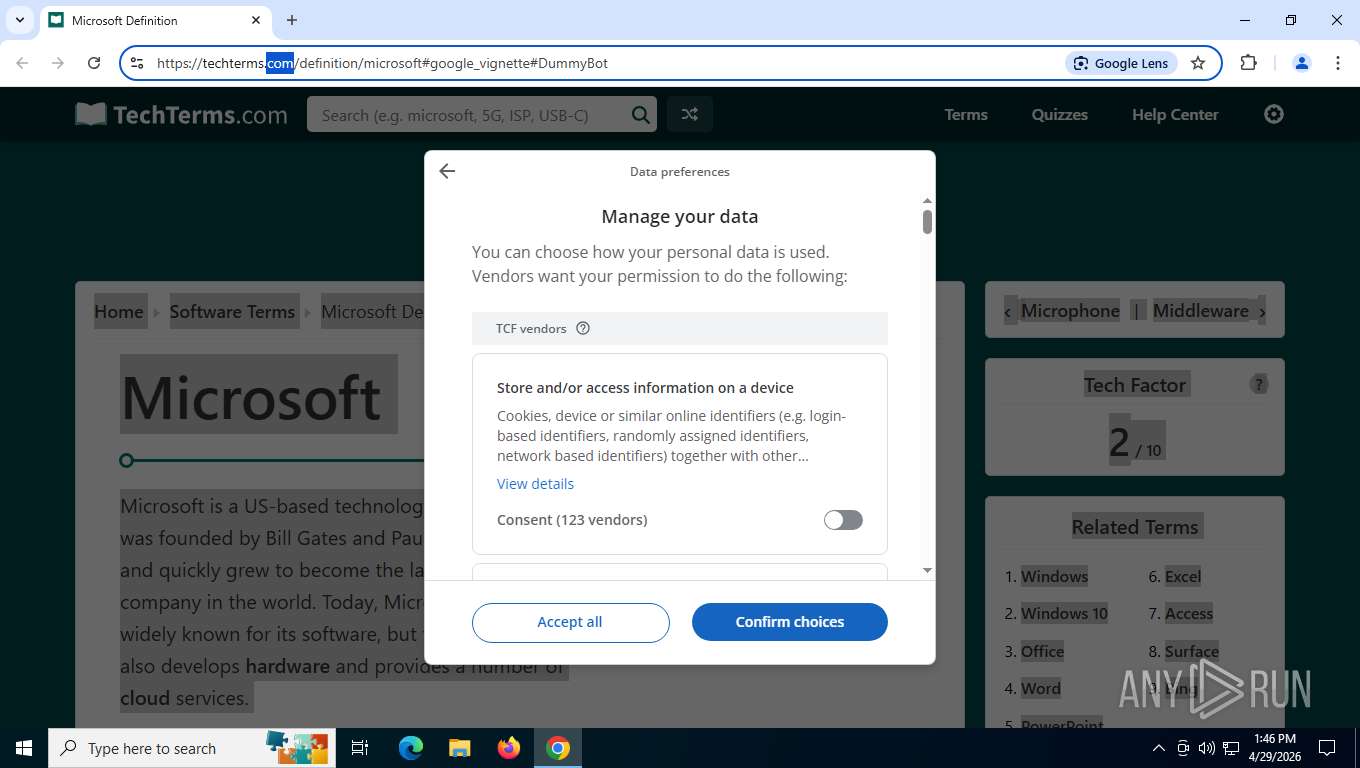Launch Firefox from taskbar
Viewport: 1360px width, 768px height.
[509, 748]
